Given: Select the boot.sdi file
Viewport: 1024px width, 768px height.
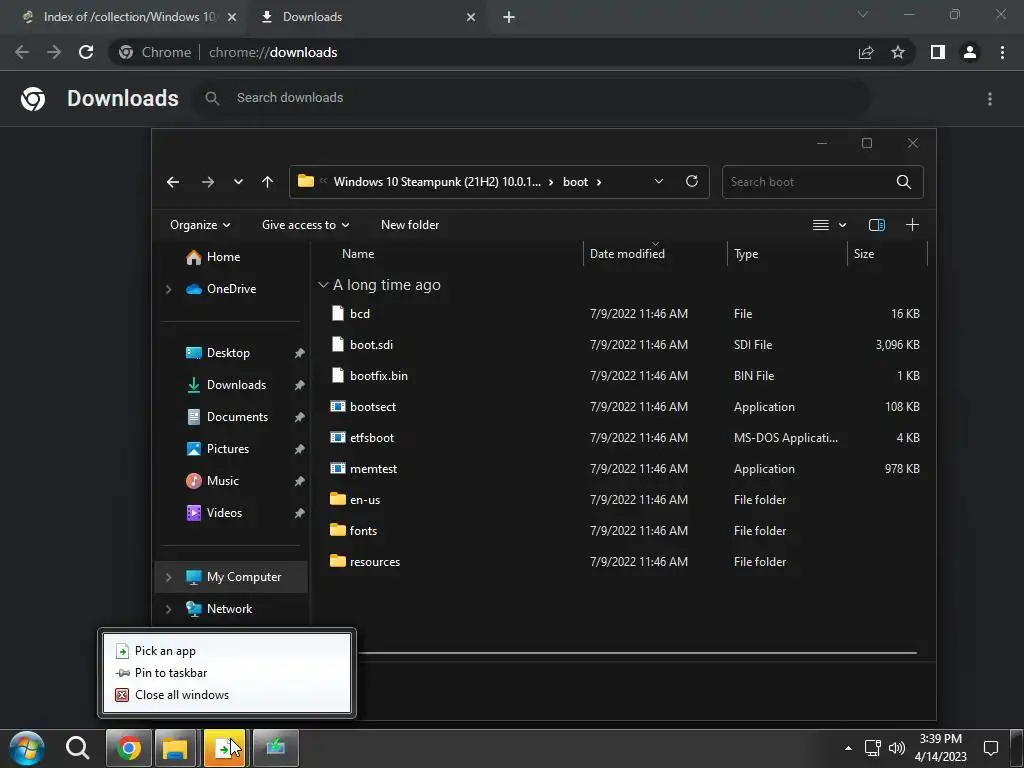Looking at the screenshot, I should (371, 345).
